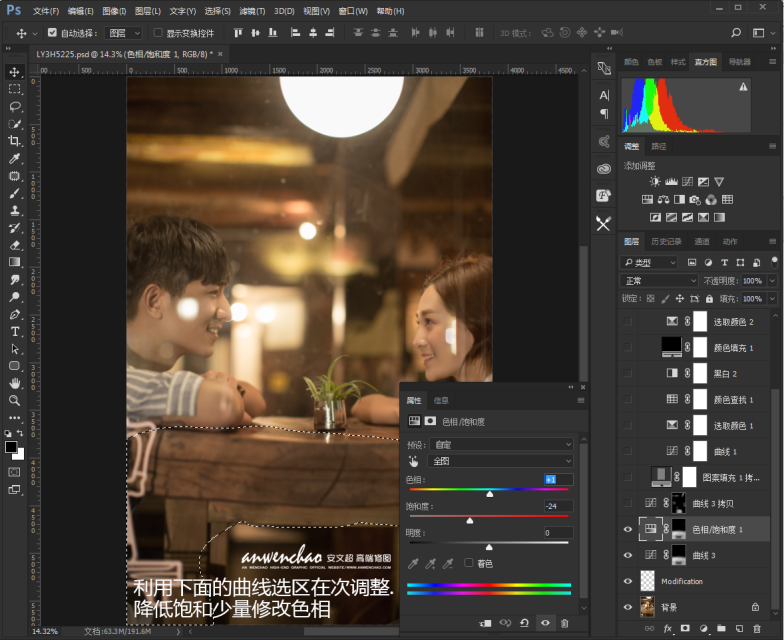Open the 文件(F) menu
784x640 pixels.
pyautogui.click(x=46, y=11)
